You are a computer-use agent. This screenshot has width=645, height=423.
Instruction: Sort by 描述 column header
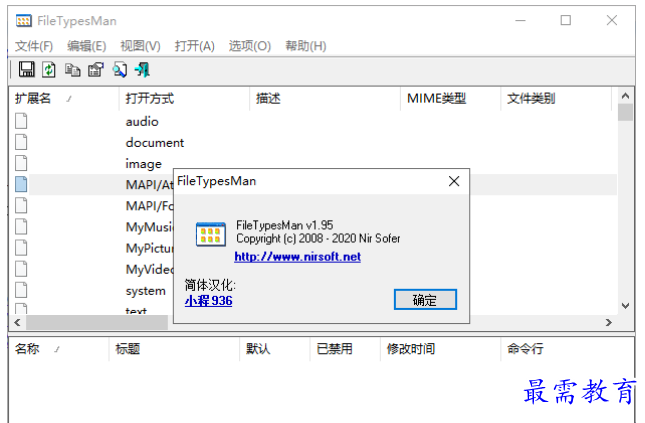tap(325, 98)
